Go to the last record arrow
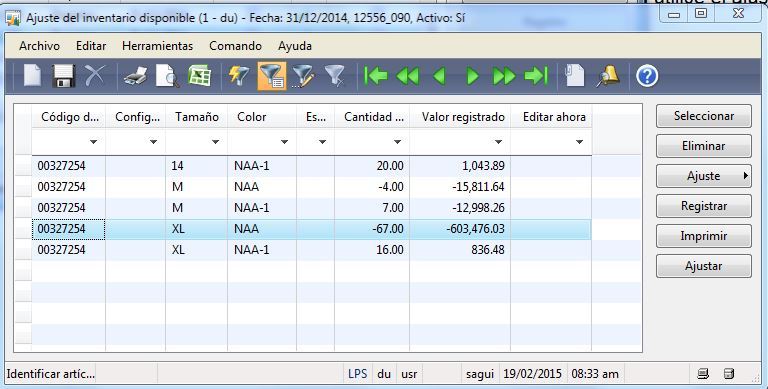Screen dimensions: 768x389 [536, 76]
